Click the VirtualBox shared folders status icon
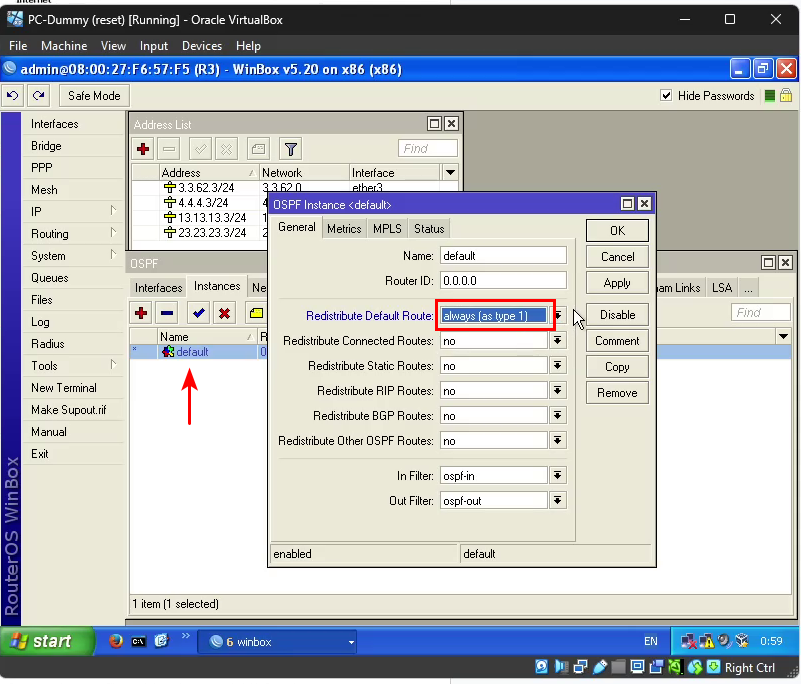Screen dimensions: 801x684 click(x=619, y=667)
